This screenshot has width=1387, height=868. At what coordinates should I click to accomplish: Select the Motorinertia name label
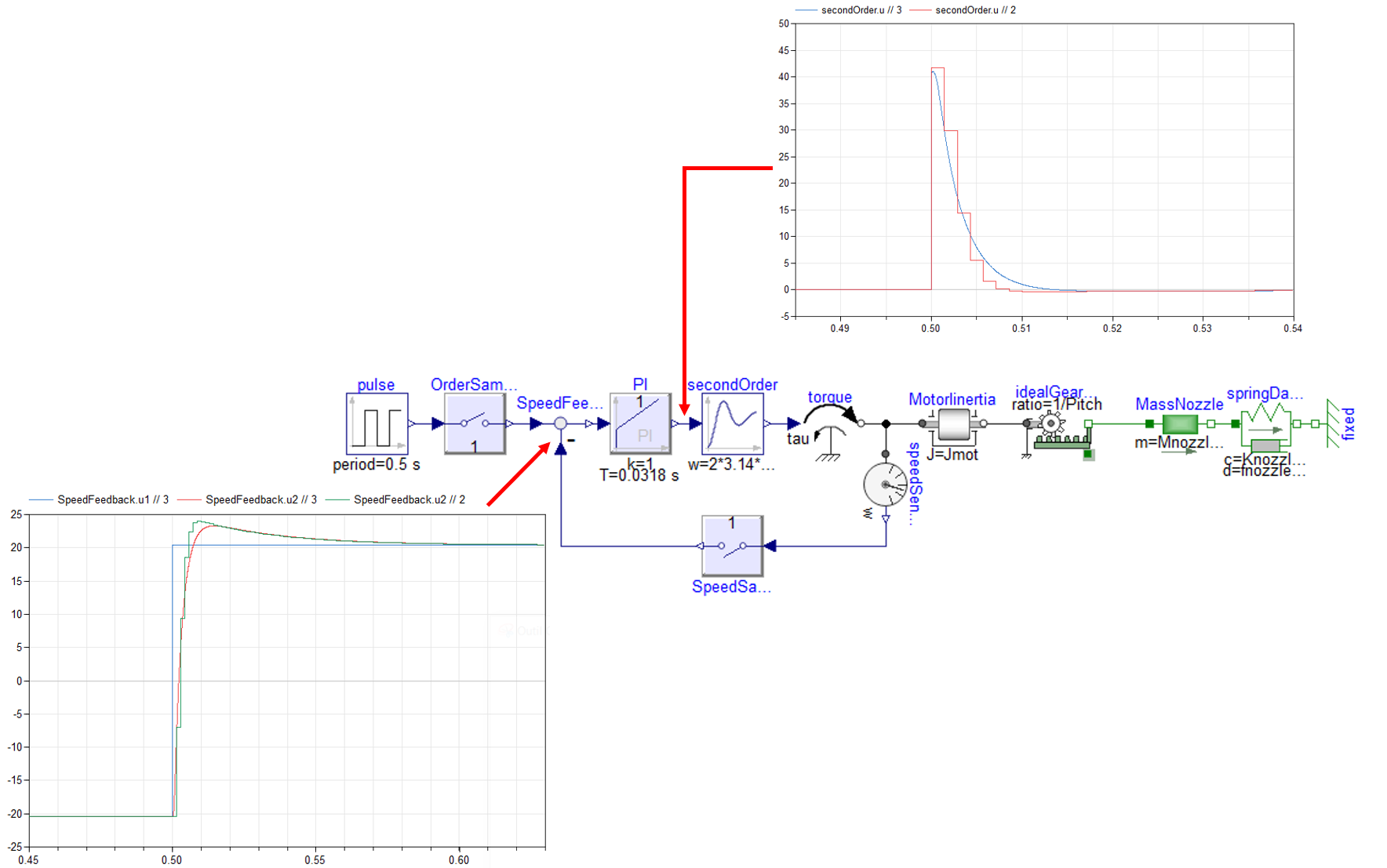point(952,399)
